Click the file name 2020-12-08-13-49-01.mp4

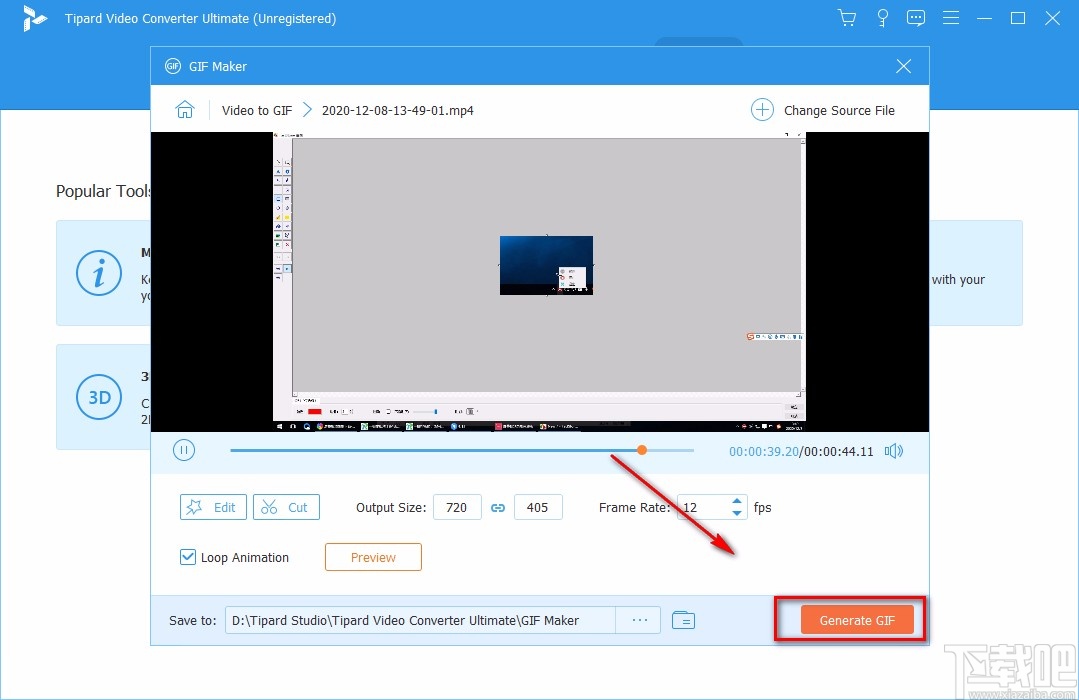click(398, 110)
